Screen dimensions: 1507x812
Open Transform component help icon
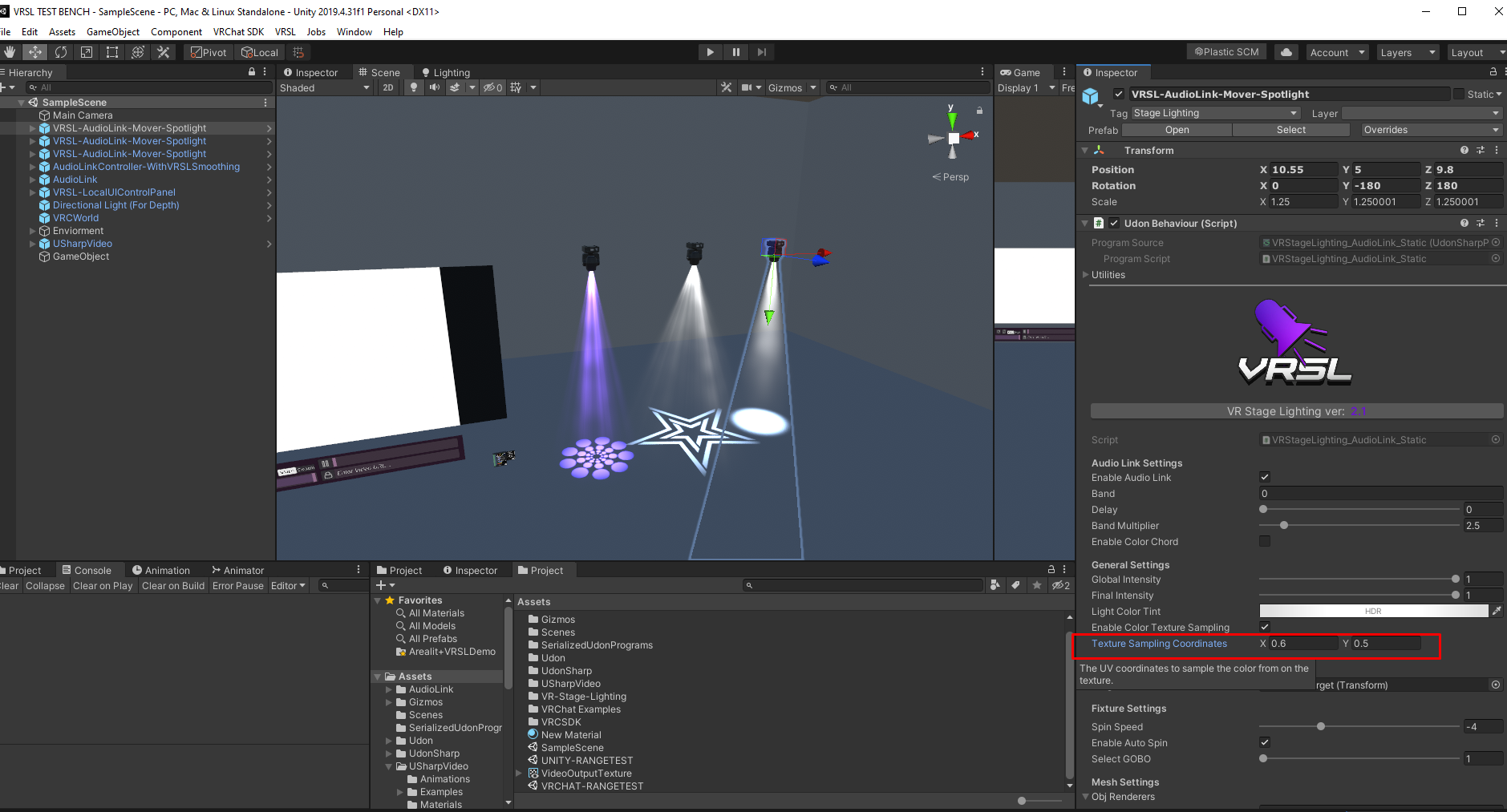pyautogui.click(x=1464, y=150)
